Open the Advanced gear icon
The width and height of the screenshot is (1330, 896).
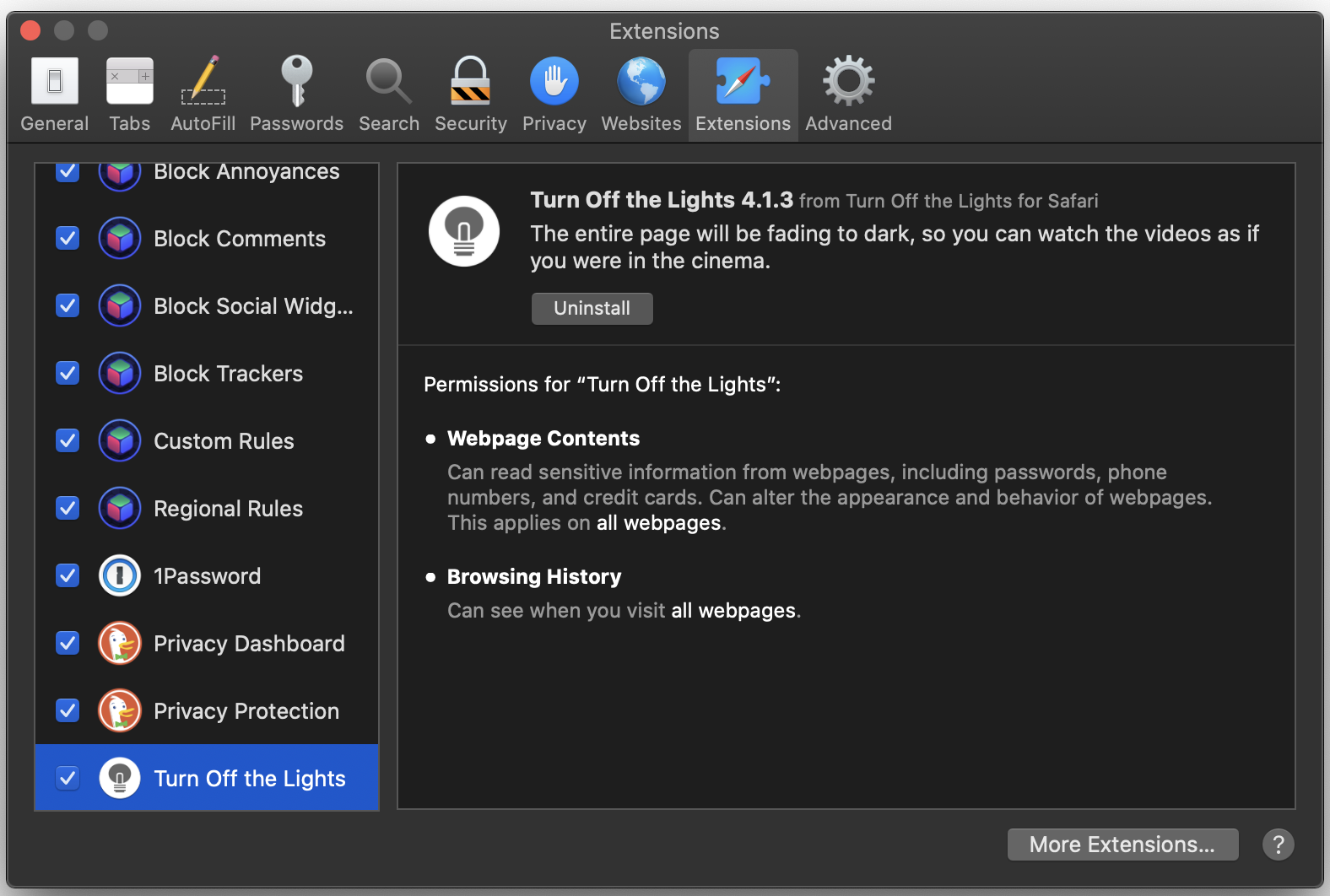848,81
